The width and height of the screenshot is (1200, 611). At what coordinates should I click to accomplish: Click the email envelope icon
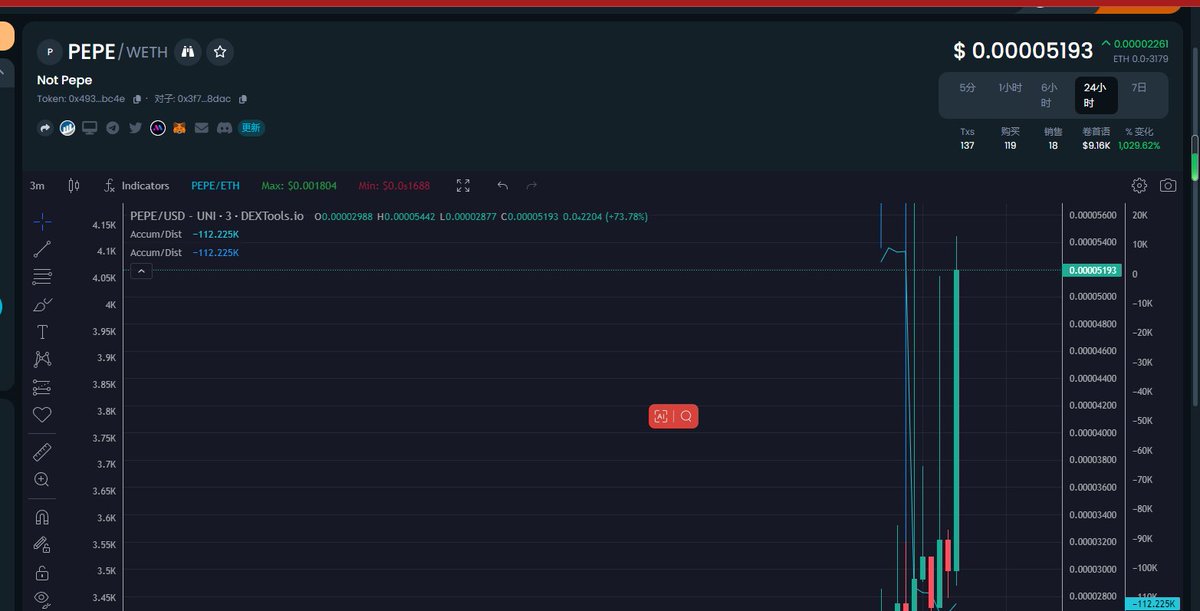point(202,128)
